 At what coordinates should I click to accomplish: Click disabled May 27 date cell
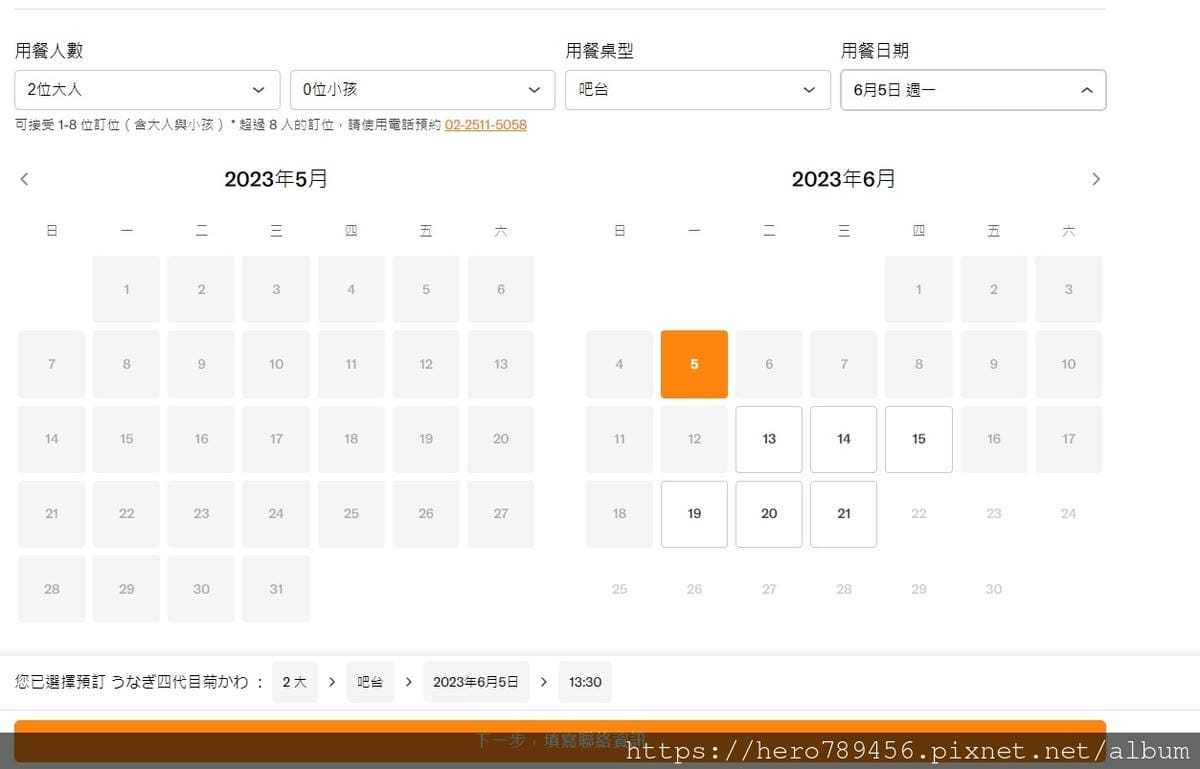[x=501, y=514]
